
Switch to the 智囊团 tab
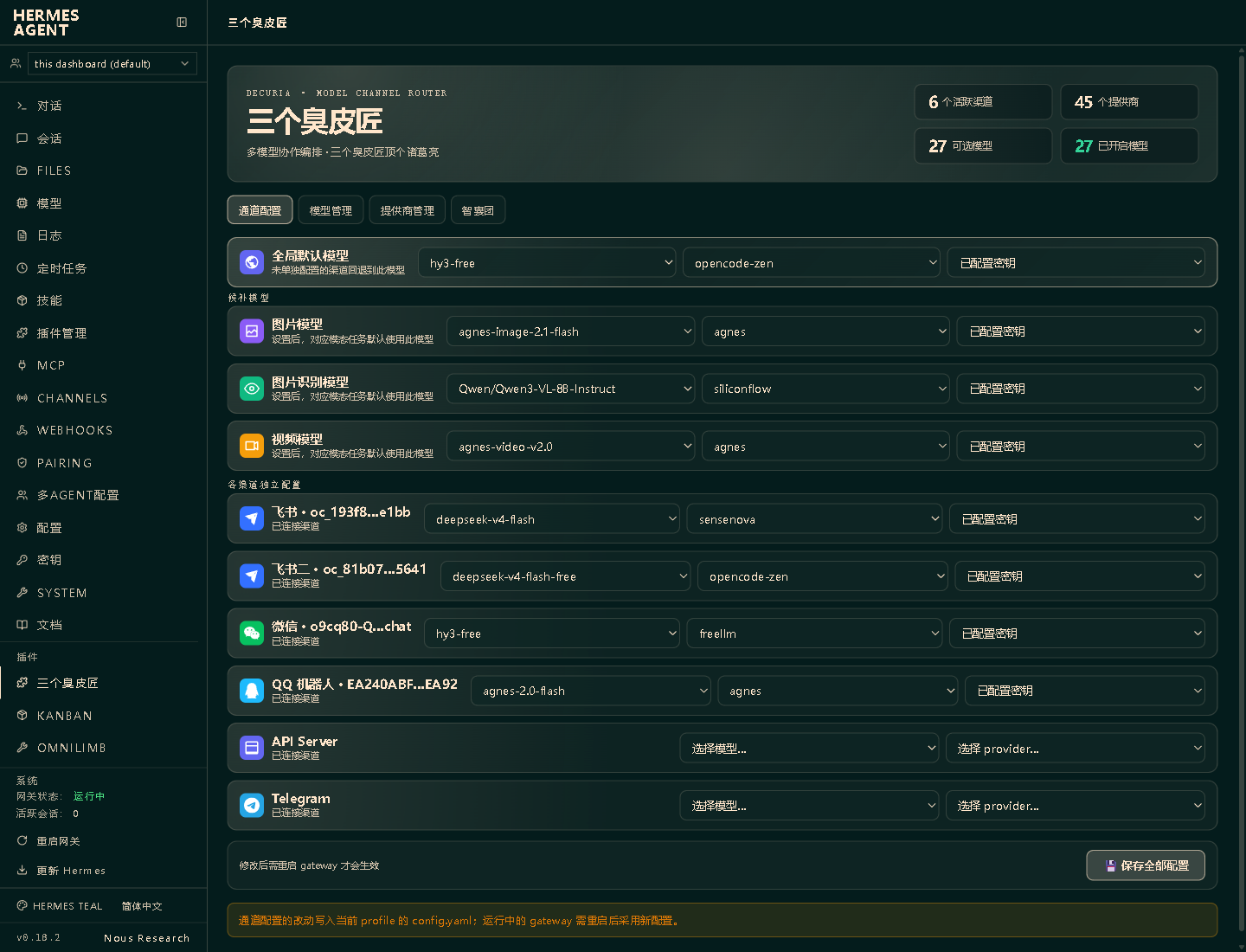click(478, 210)
